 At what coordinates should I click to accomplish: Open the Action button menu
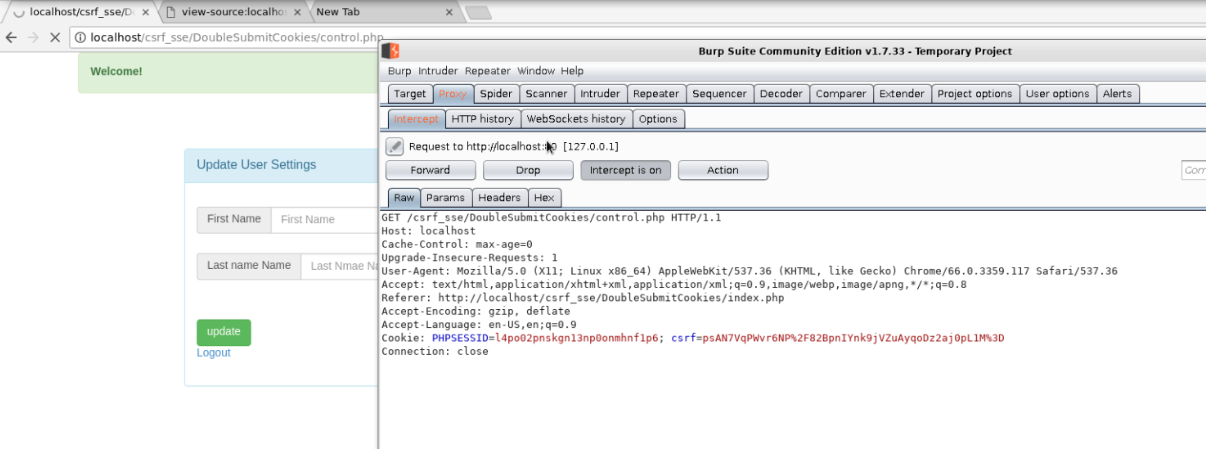pos(723,170)
